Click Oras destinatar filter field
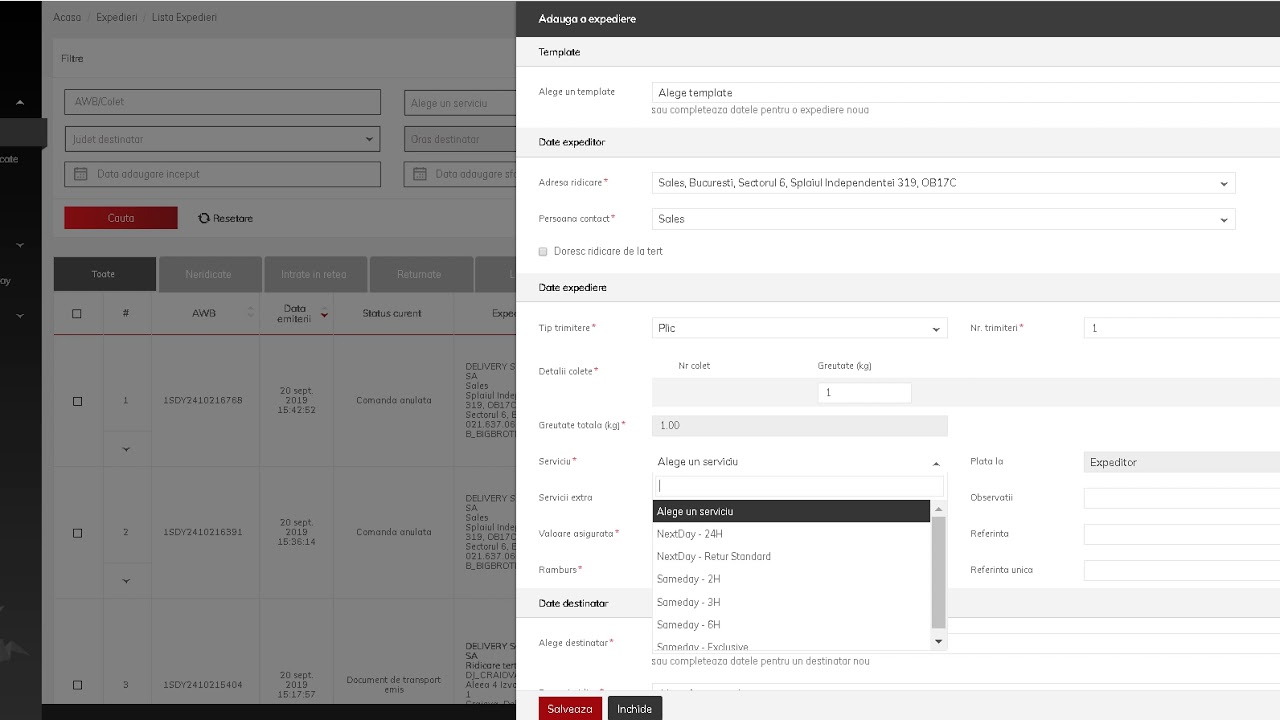Viewport: 1280px width, 720px height. click(460, 140)
